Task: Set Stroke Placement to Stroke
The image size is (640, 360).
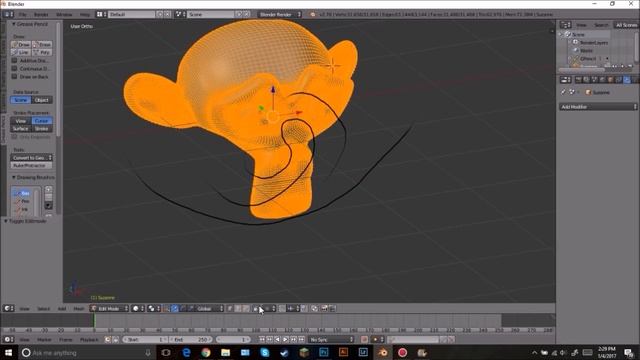Action: (42, 129)
